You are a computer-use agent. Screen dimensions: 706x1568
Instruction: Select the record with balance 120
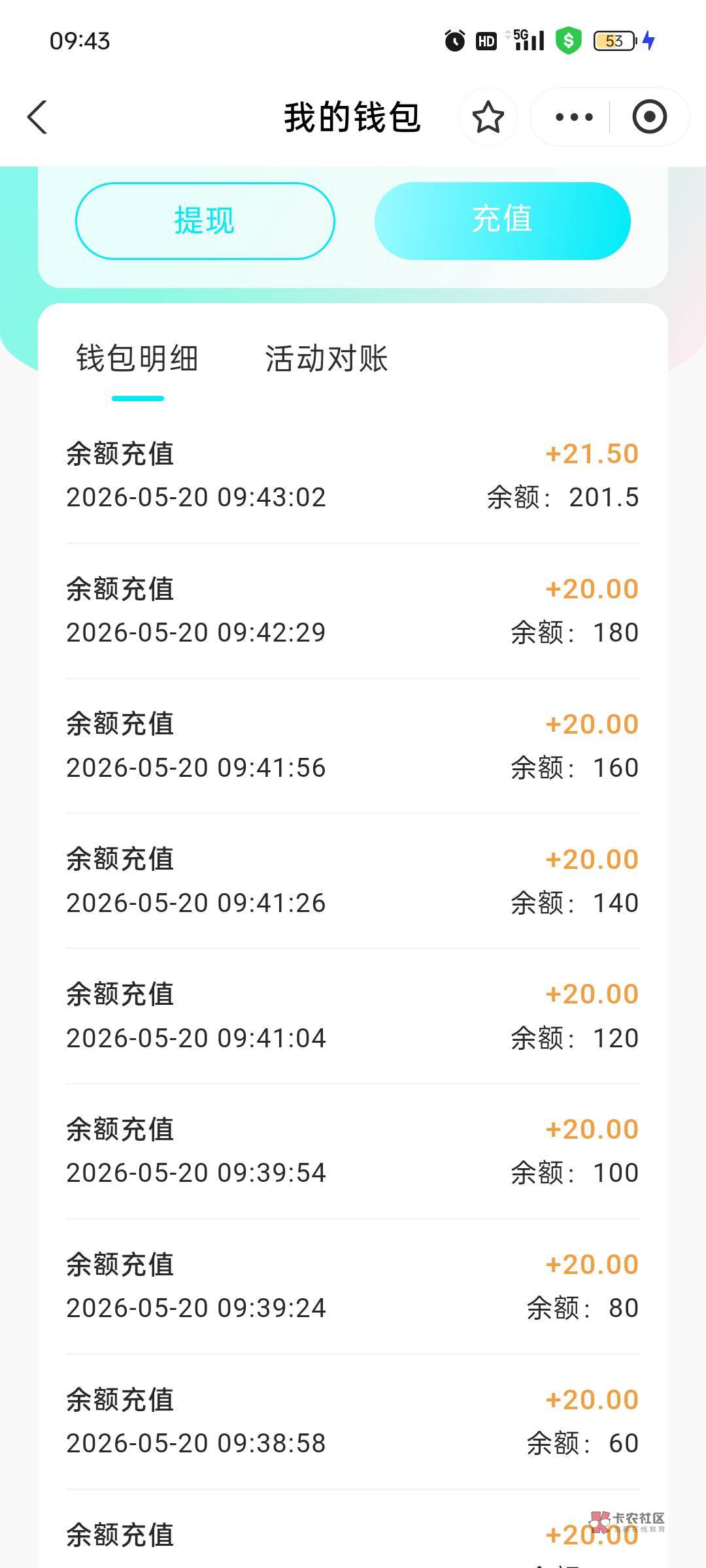352,1016
